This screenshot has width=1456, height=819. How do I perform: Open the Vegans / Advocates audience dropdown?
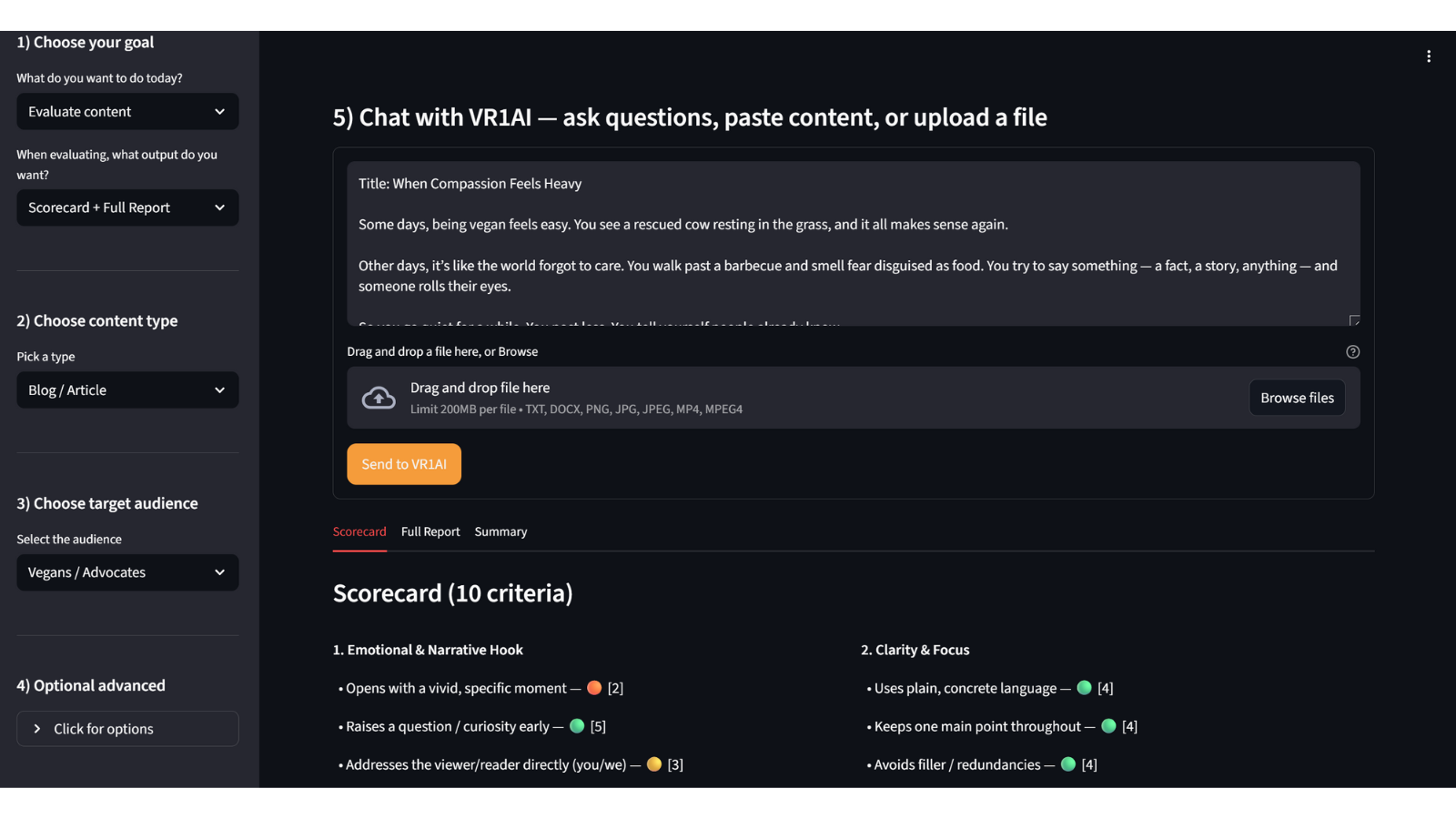127,572
